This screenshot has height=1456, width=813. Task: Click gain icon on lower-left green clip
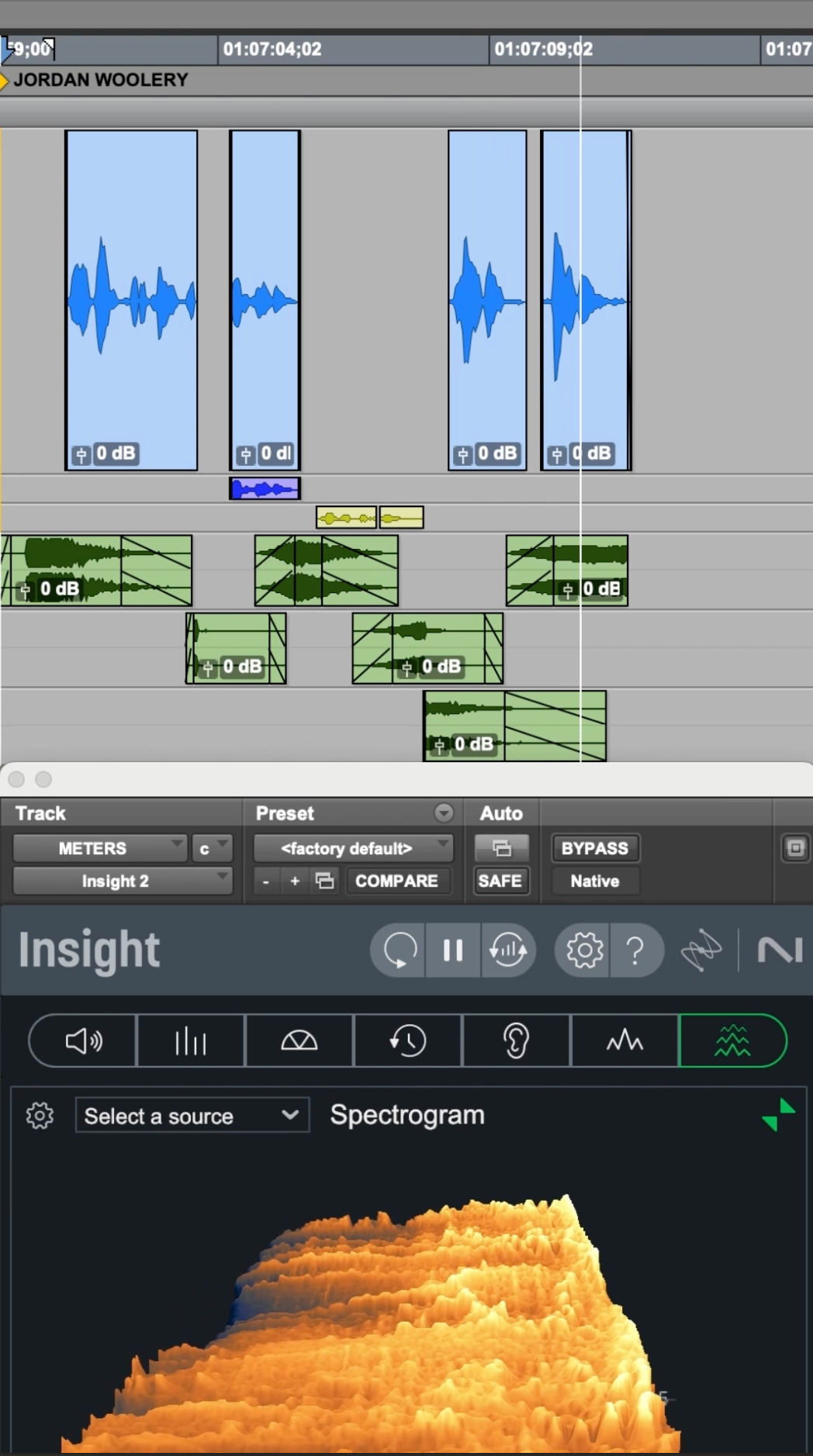(207, 668)
